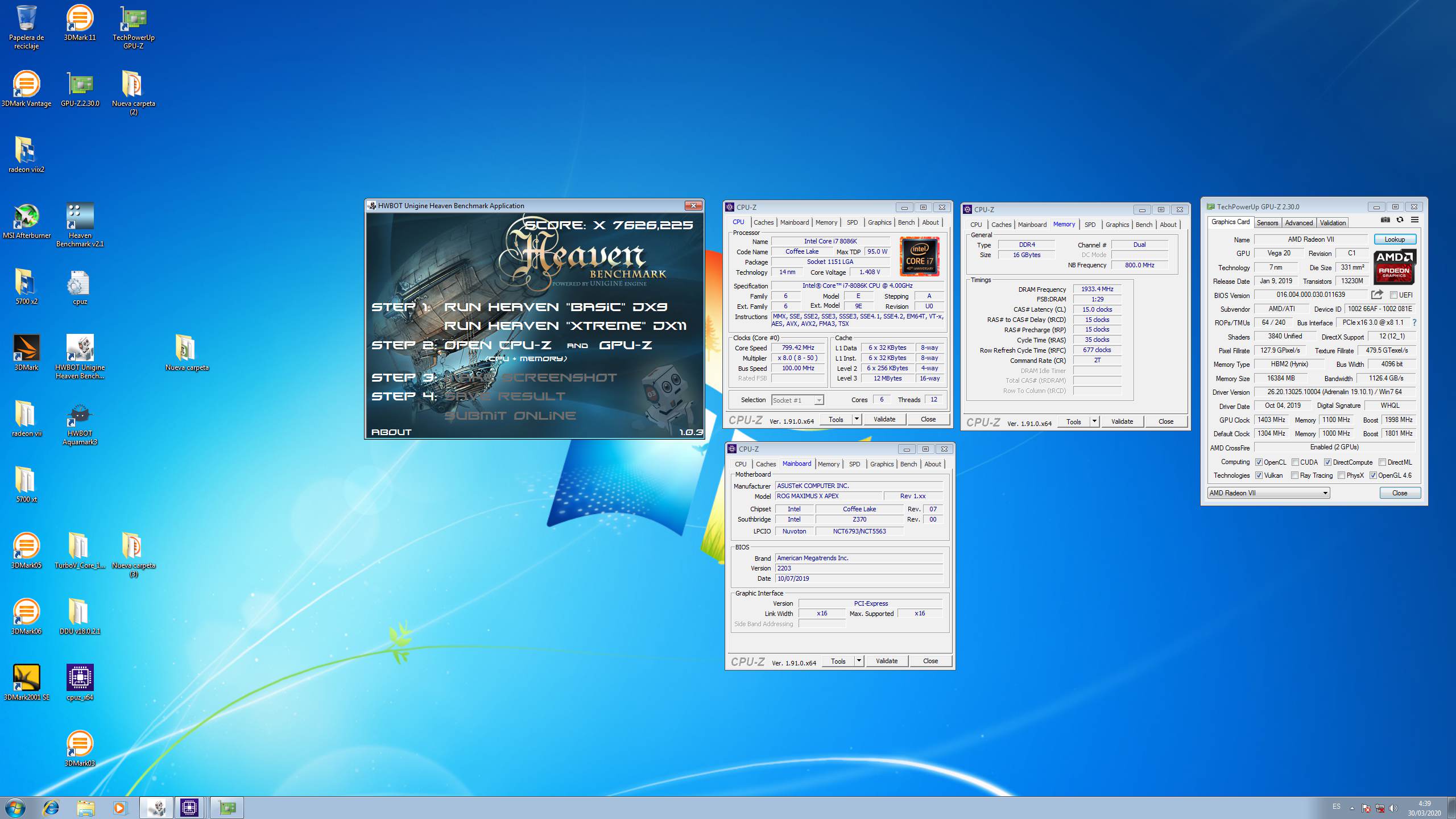Open the Windows Start button
Viewport: 1456px width, 819px height.
point(15,808)
